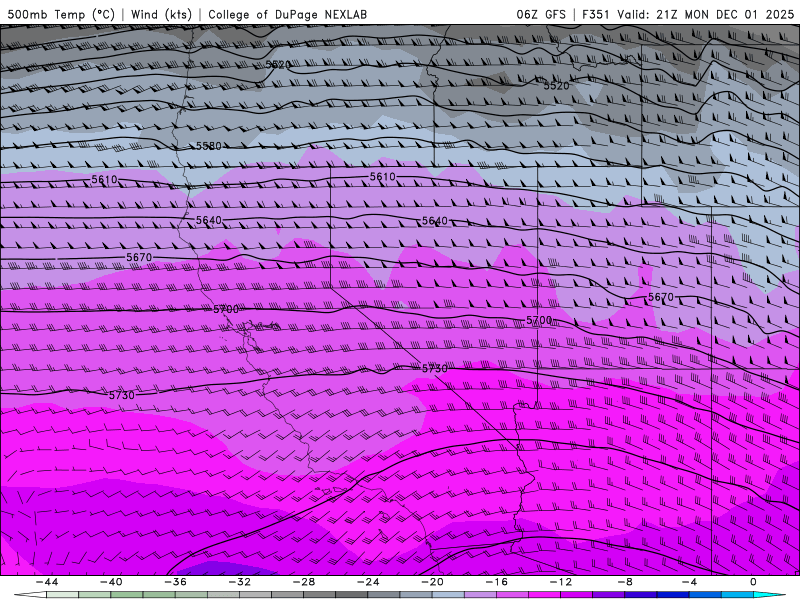
Task: Click the -40 colorbar tick label
Action: pyautogui.click(x=111, y=582)
